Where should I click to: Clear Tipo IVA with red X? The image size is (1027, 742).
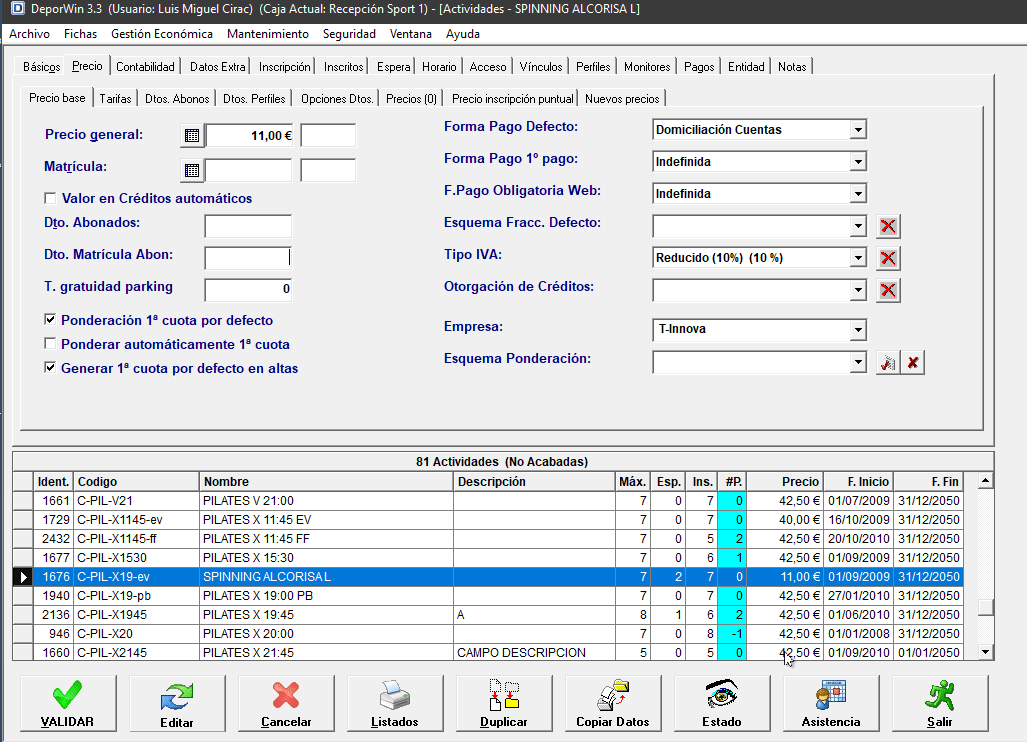click(x=888, y=258)
